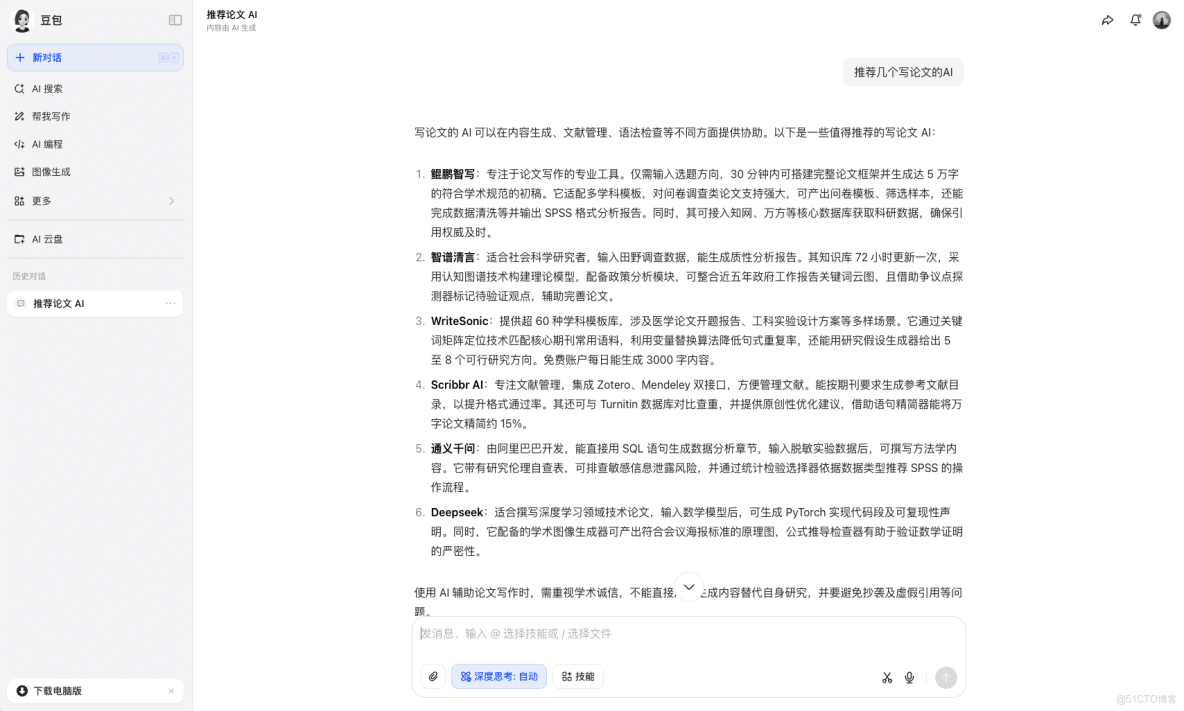
Task: Click the share icon at top right
Action: tap(1107, 19)
